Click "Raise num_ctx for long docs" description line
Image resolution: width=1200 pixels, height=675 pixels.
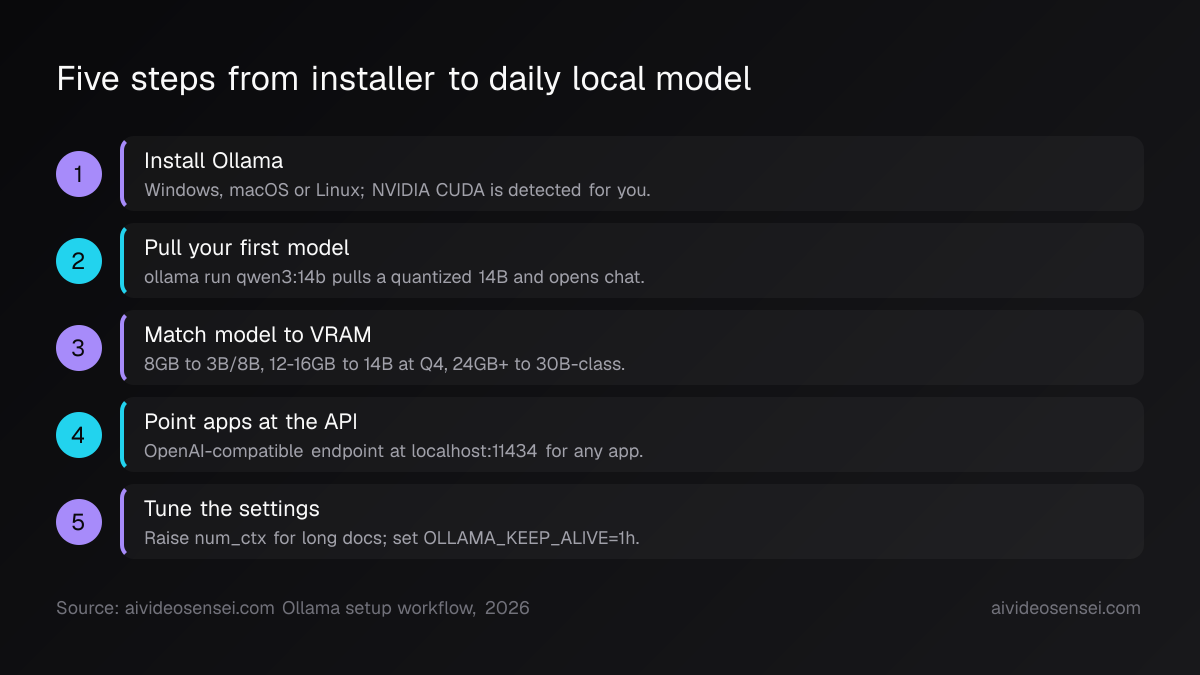point(392,538)
